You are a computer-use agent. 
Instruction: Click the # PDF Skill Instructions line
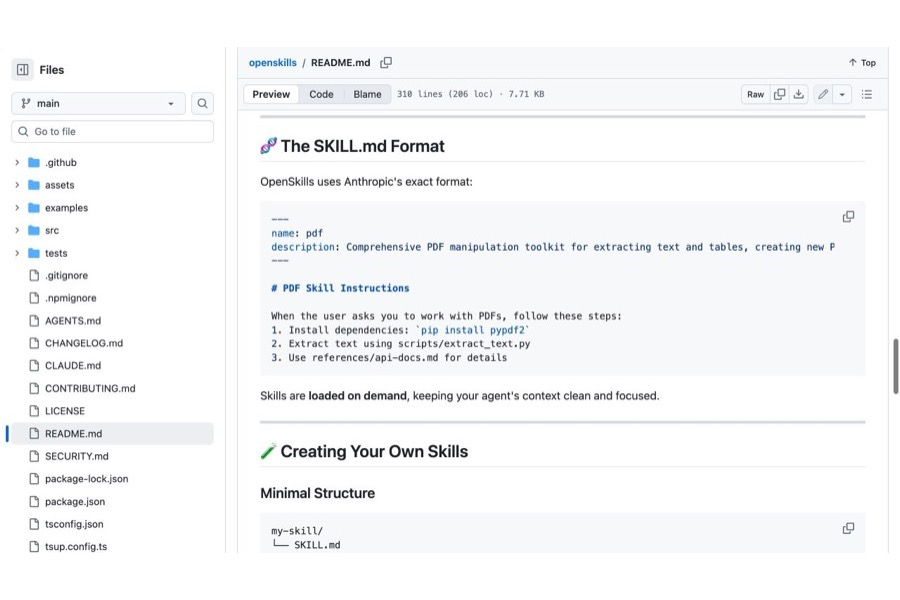point(340,288)
